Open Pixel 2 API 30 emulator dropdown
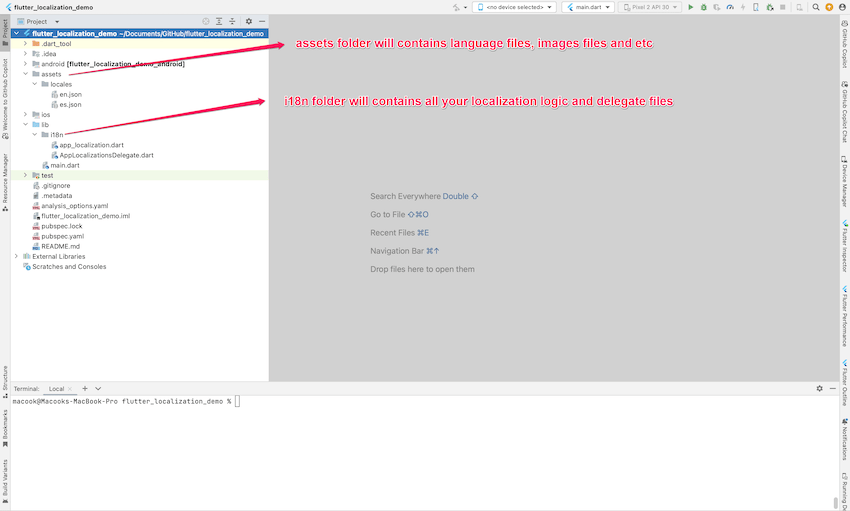The height and width of the screenshot is (511, 850). click(x=650, y=7)
